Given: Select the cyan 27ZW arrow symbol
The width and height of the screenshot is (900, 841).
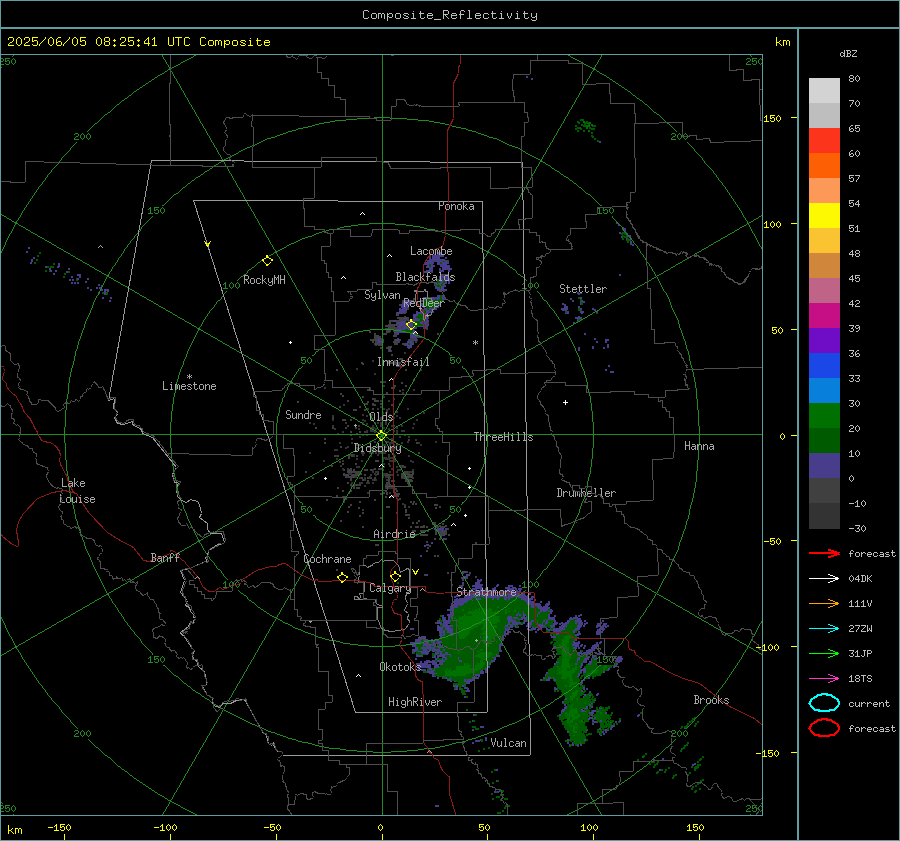Looking at the screenshot, I should point(824,629).
